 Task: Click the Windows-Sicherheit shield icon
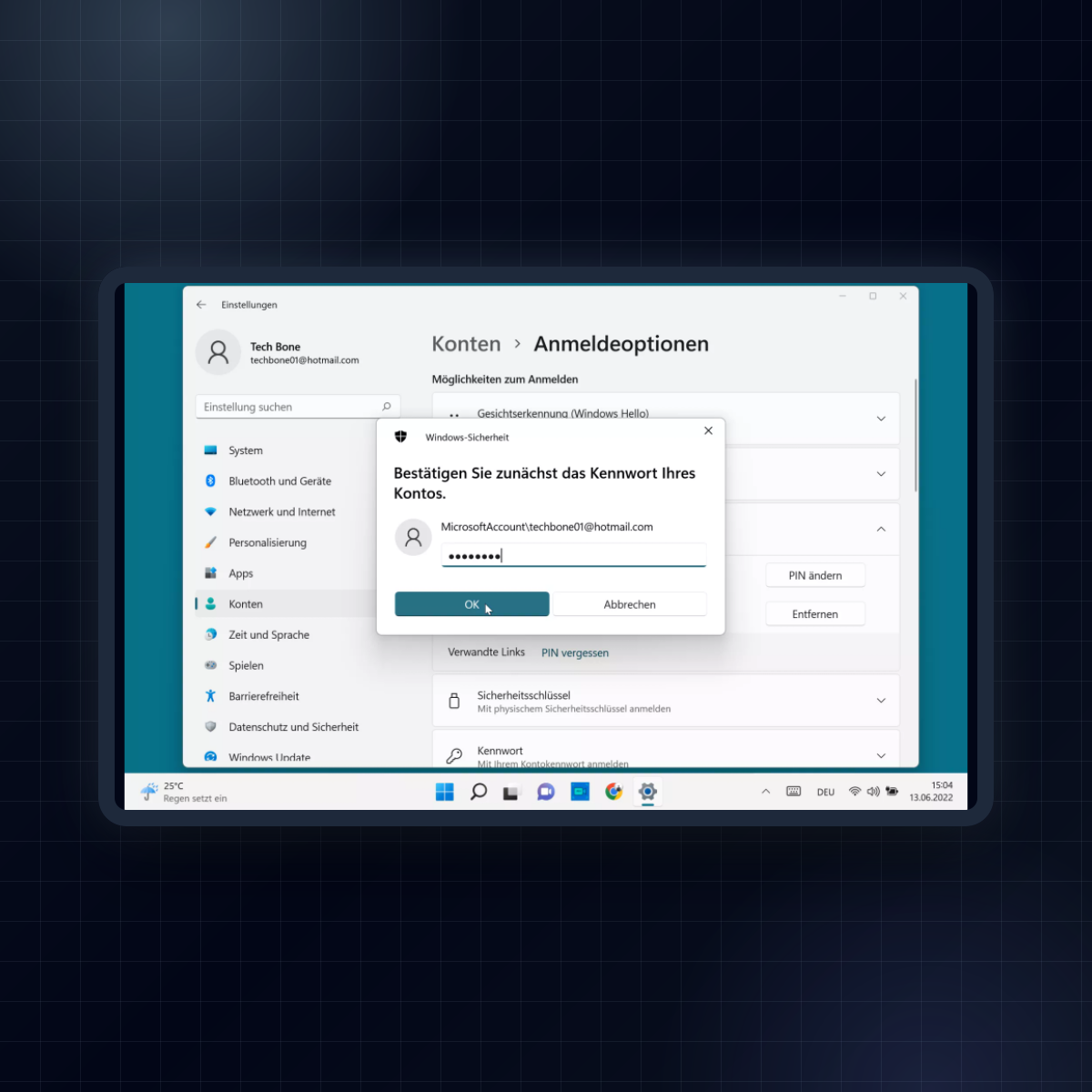coord(400,437)
